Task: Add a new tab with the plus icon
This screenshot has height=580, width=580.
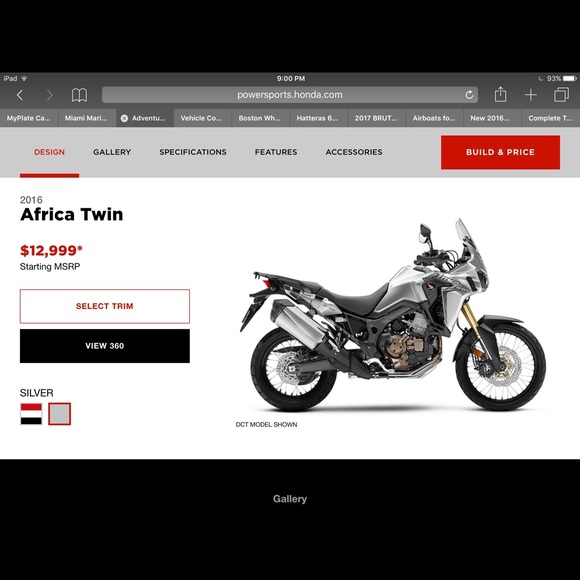Action: coord(530,95)
